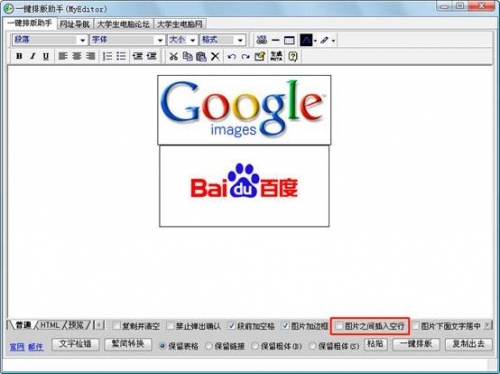Insert a horizontal line
The image size is (500, 374).
point(276,40)
